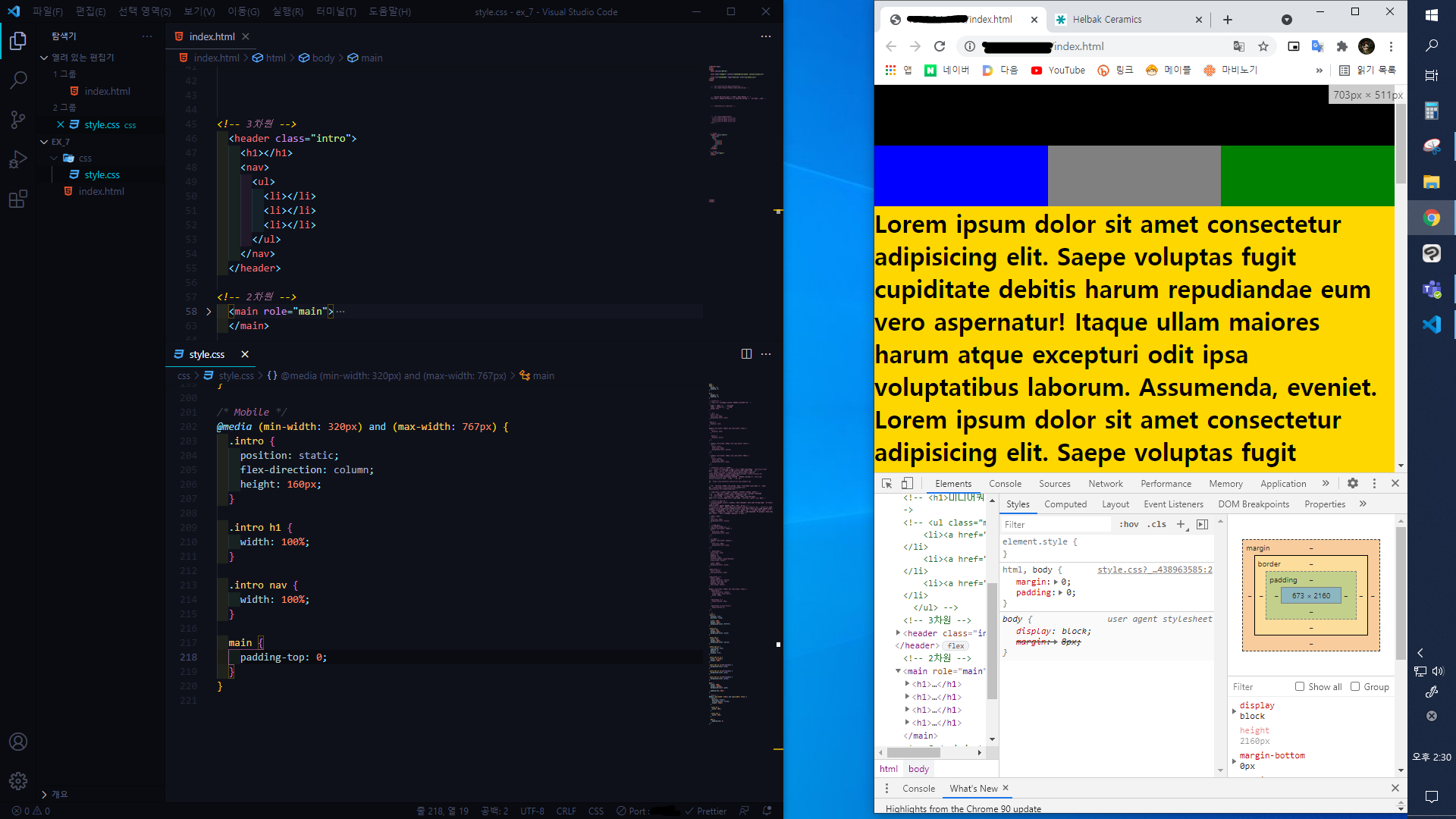Enable the Group checkbox
The width and height of the screenshot is (1456, 819).
[1355, 687]
